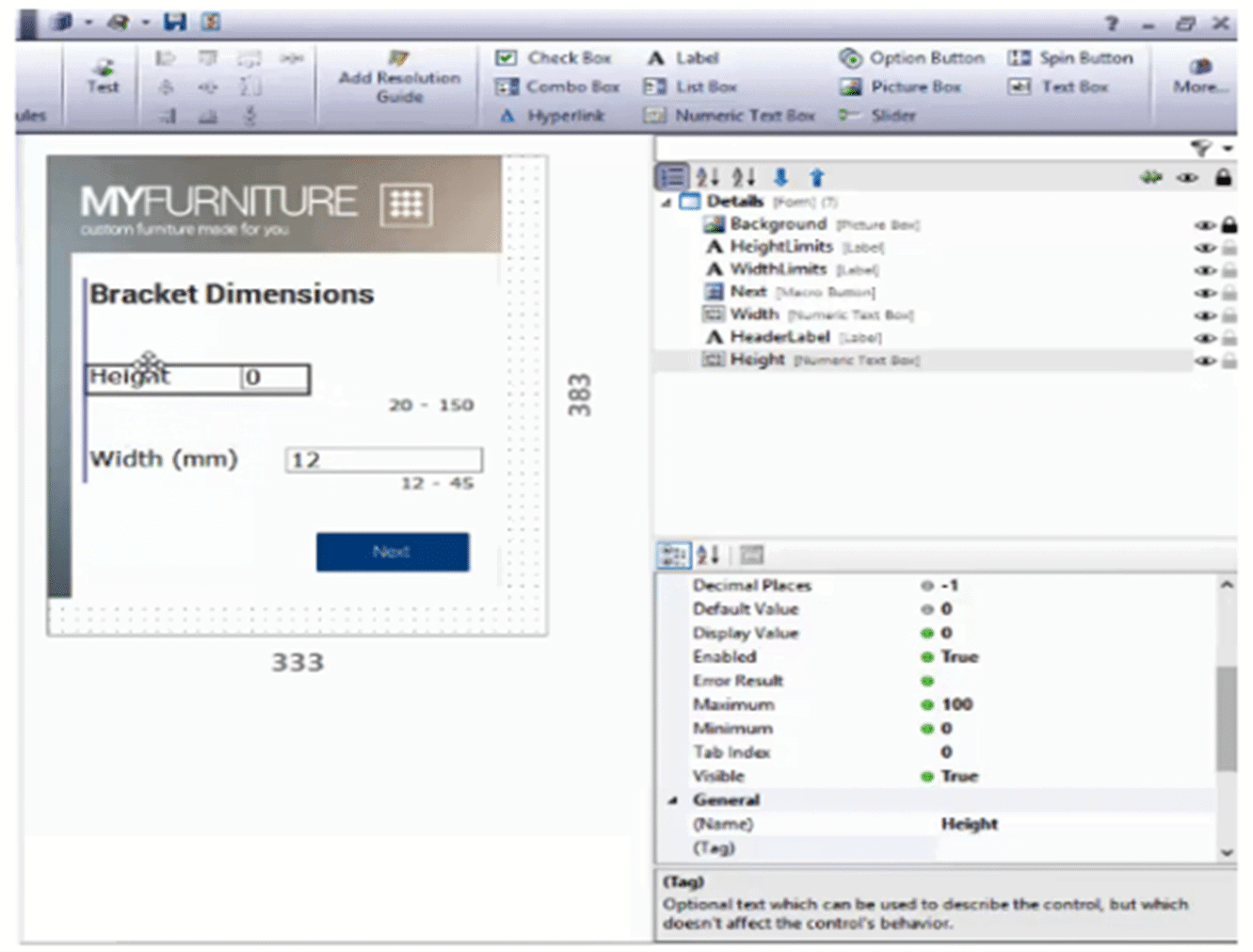Image resolution: width=1253 pixels, height=952 pixels.
Task: Open the More... controls gallery
Action: [1200, 75]
